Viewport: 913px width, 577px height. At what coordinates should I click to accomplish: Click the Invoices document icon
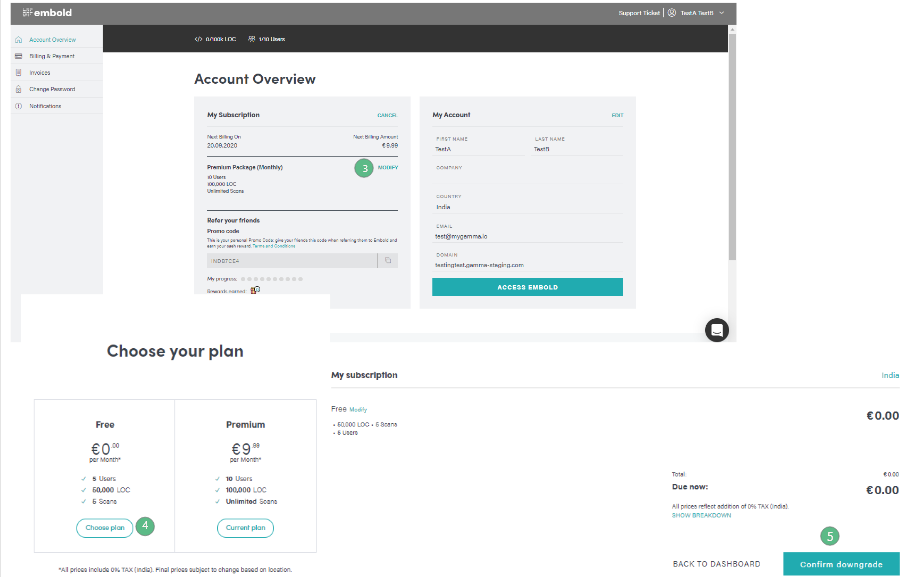(19, 73)
